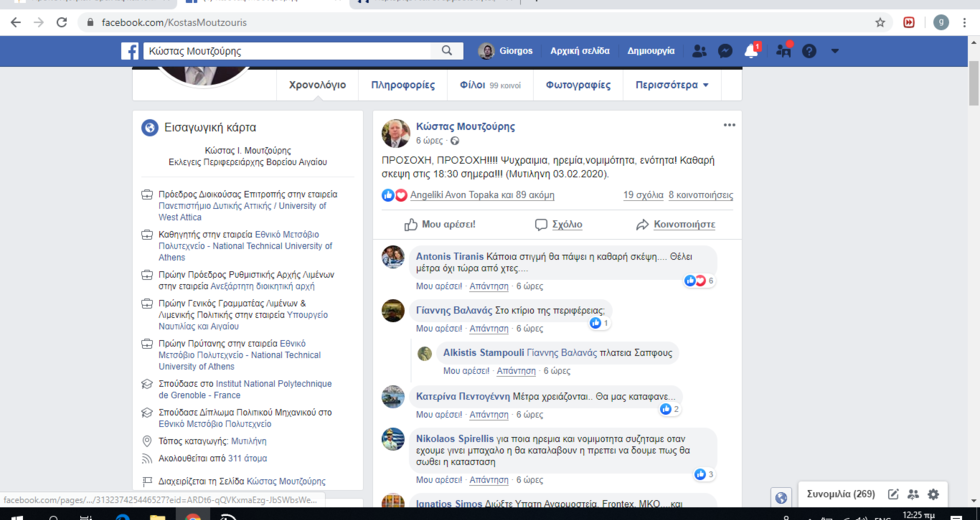Click Antonis Tiranis avatar thumbnail

point(393,256)
